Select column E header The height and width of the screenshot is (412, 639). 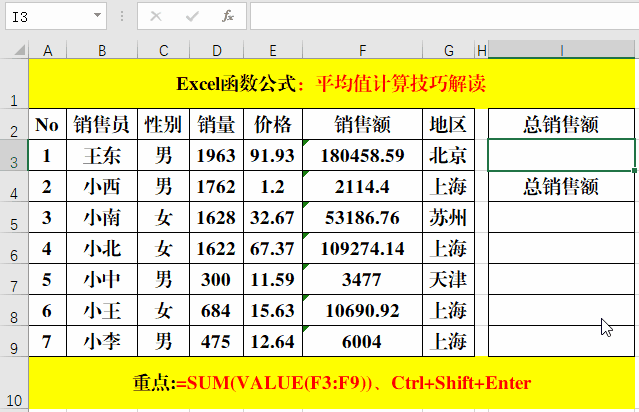coord(273,51)
